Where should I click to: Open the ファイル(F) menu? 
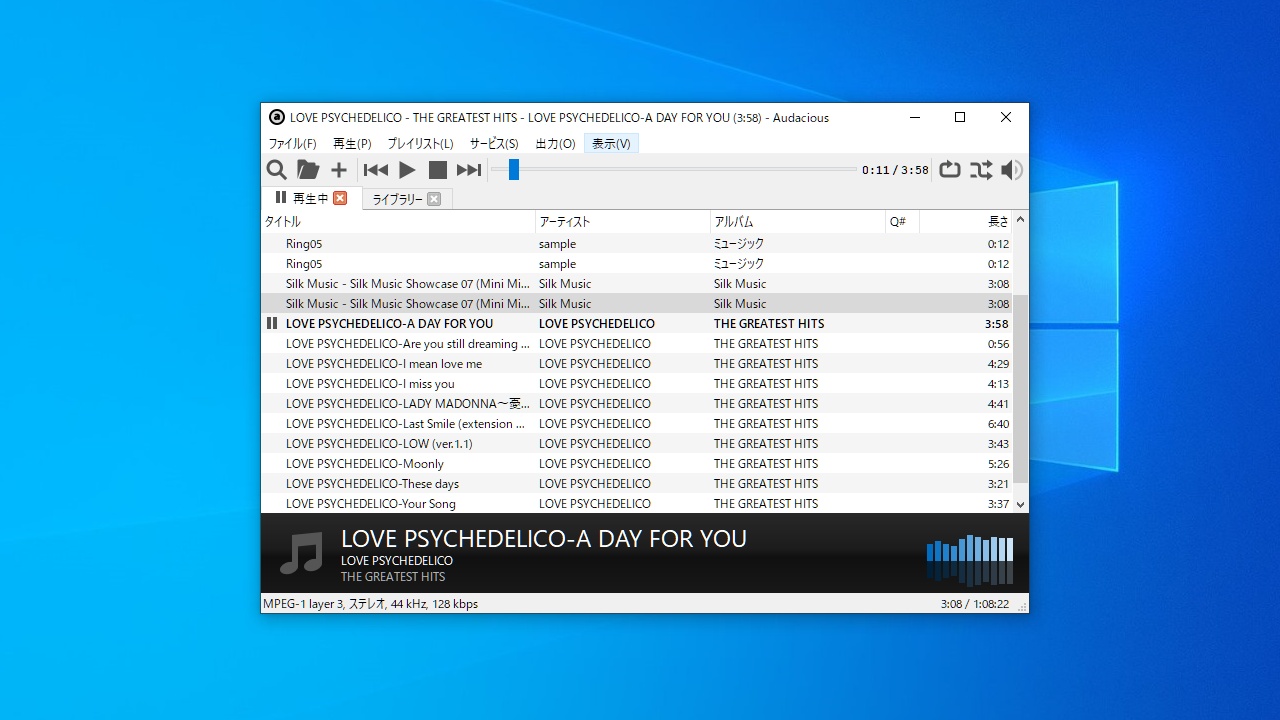(x=292, y=144)
